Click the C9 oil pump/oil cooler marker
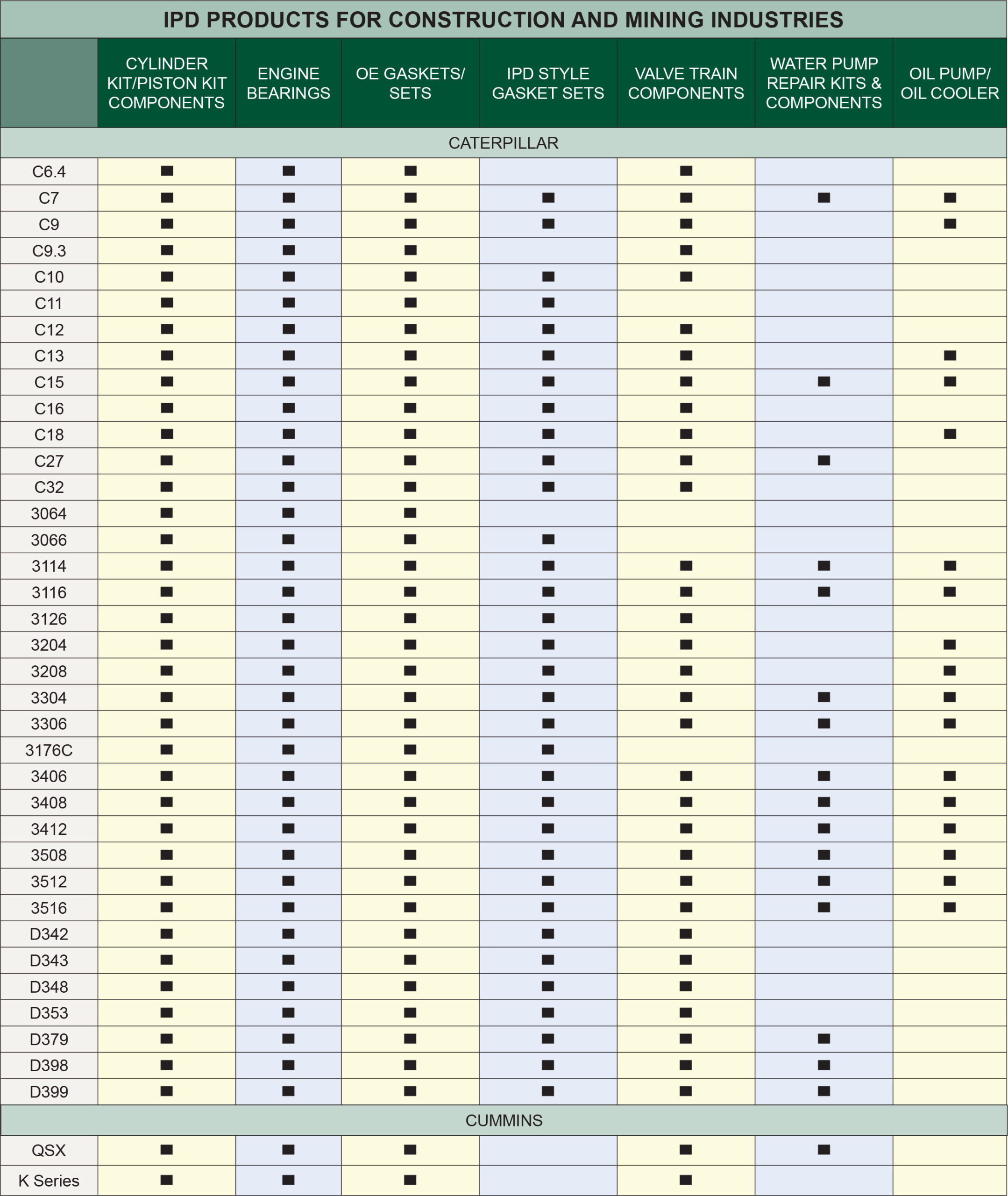 950,223
